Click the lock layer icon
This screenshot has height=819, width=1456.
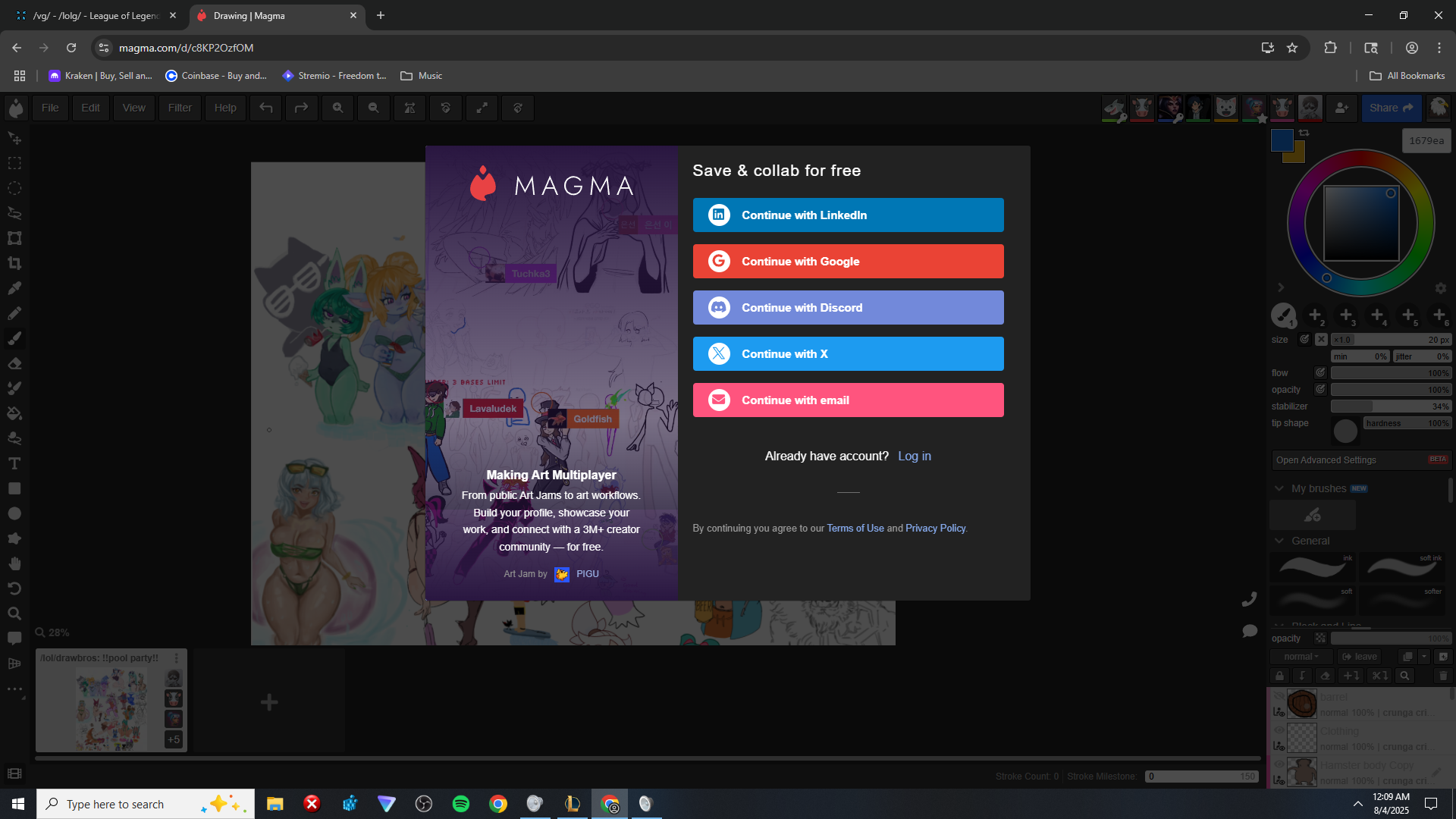[1280, 676]
